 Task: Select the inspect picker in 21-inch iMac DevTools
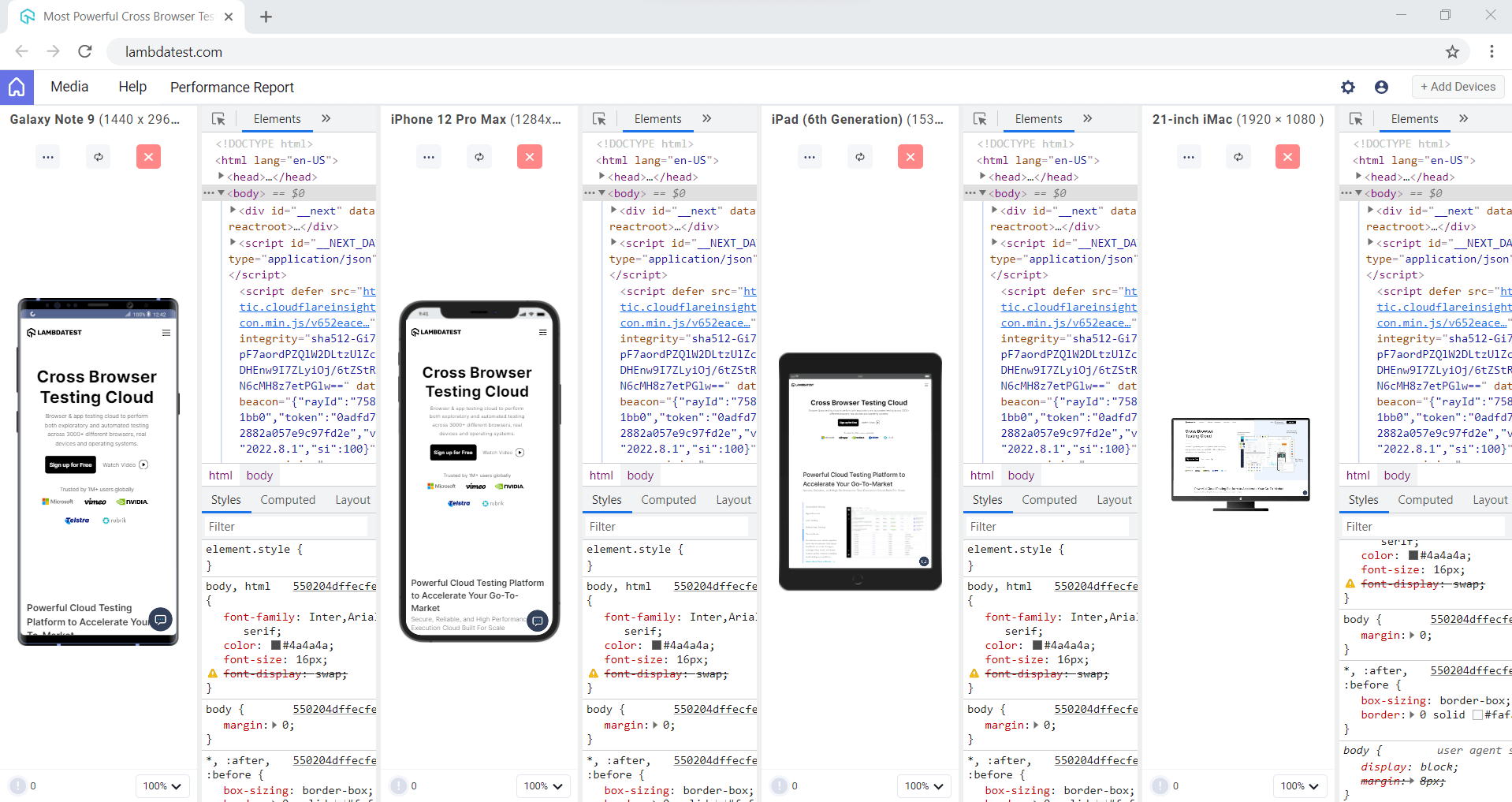click(1356, 118)
